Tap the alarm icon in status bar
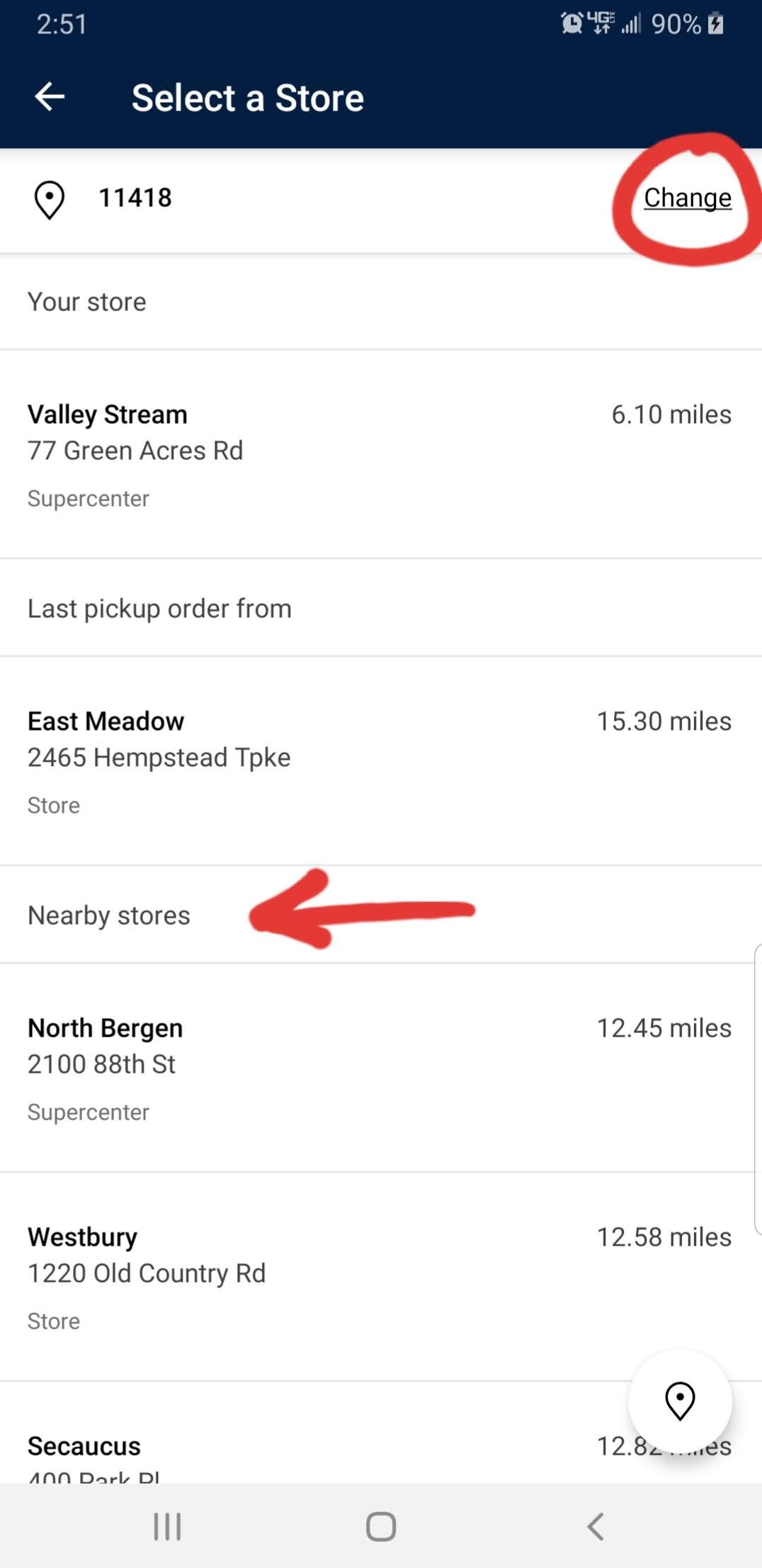 pos(571,23)
